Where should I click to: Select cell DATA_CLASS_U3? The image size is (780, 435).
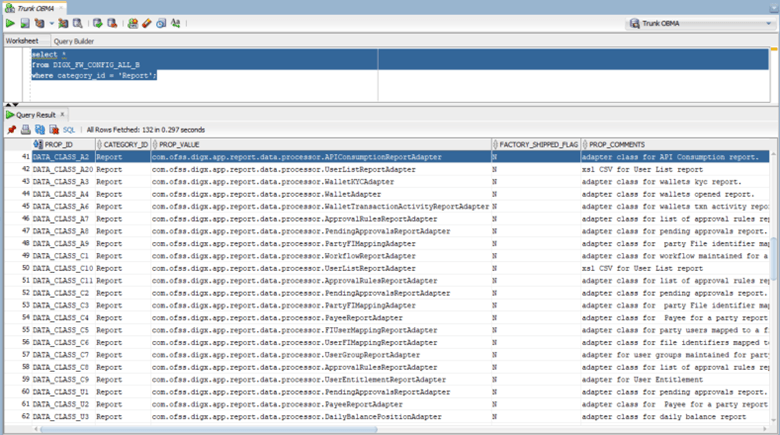(61, 417)
